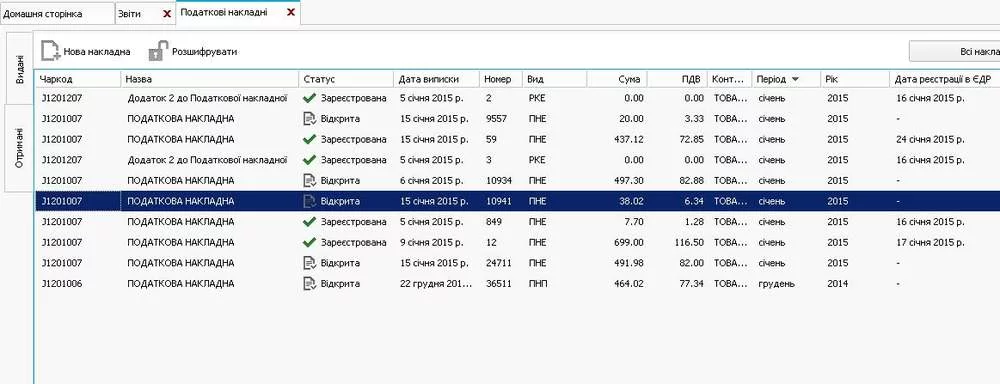Click open-status icon on invoice 36511
The width and height of the screenshot is (1000, 384).
click(309, 283)
